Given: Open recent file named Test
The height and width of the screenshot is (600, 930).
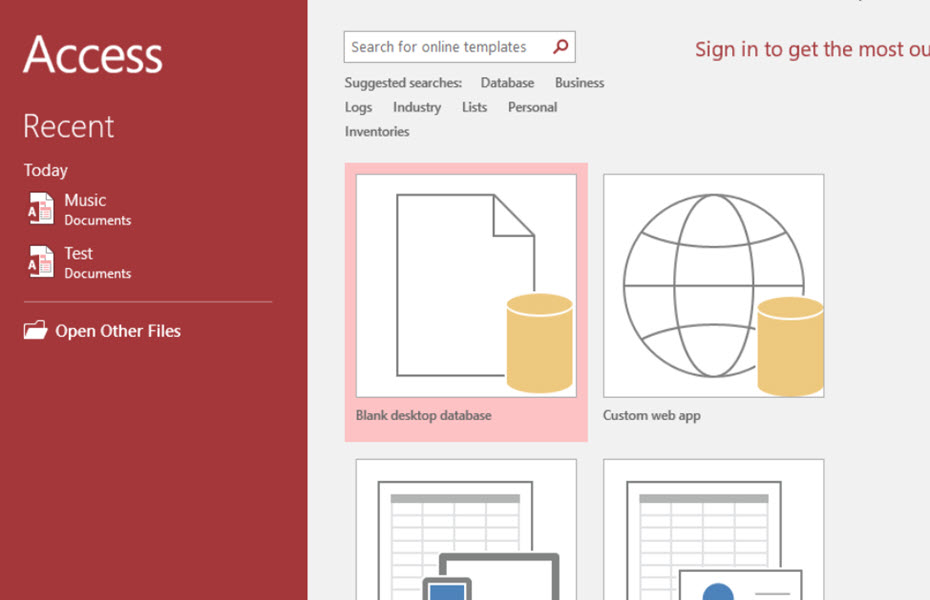Looking at the screenshot, I should coord(78,254).
